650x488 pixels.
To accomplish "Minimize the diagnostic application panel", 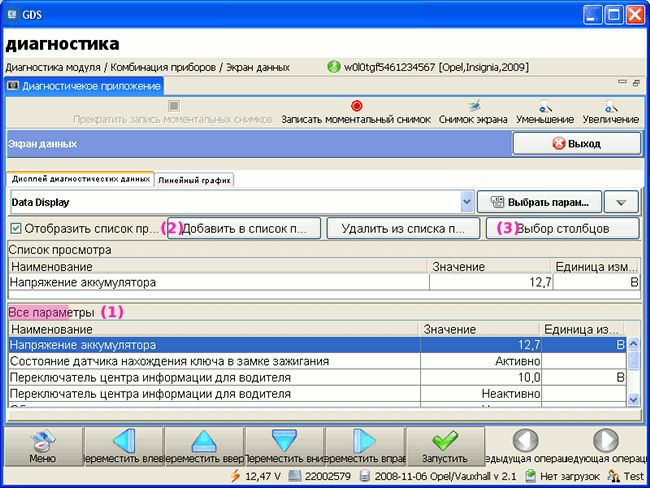I will coord(622,82).
